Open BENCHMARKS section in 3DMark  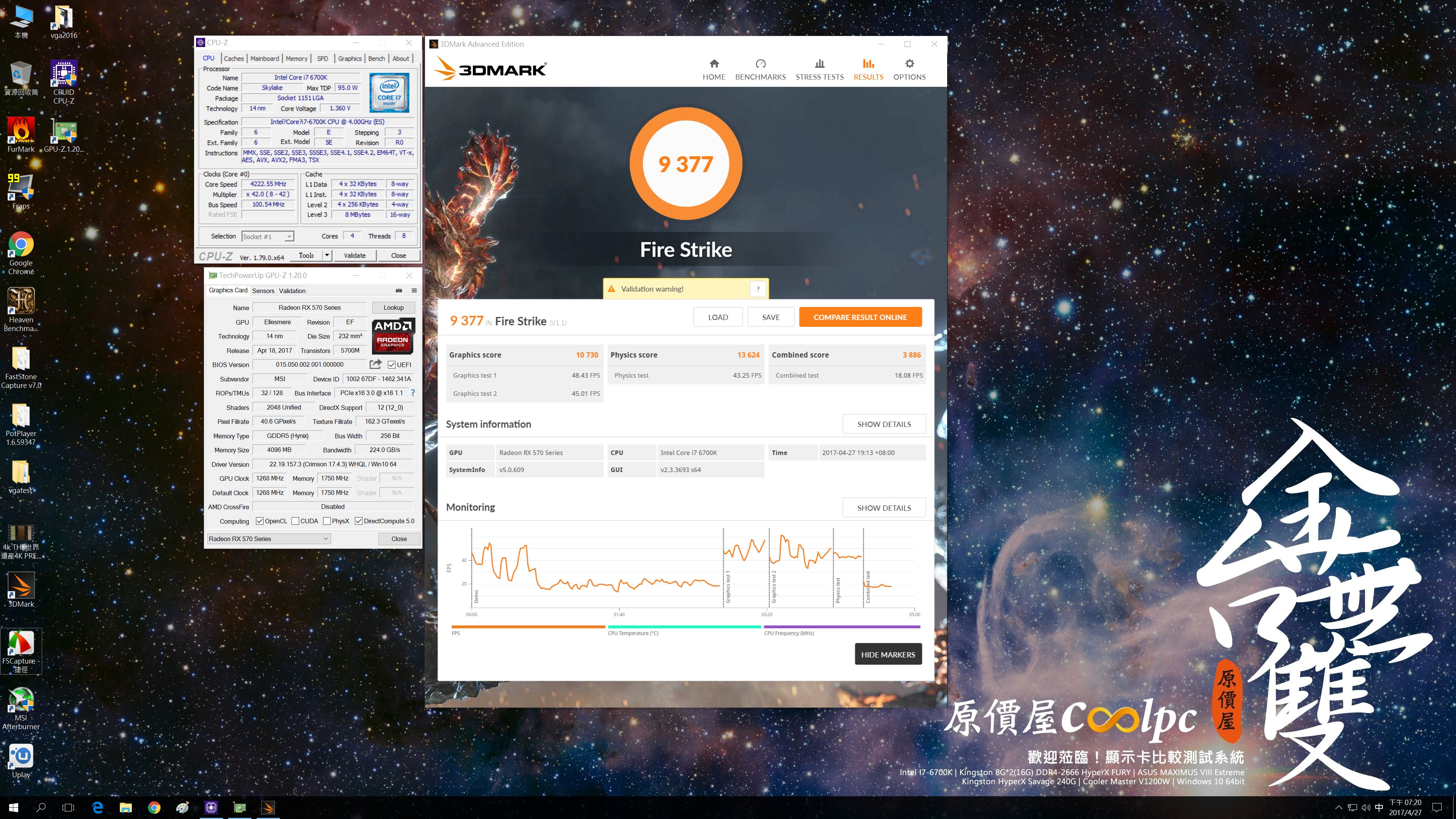(760, 69)
